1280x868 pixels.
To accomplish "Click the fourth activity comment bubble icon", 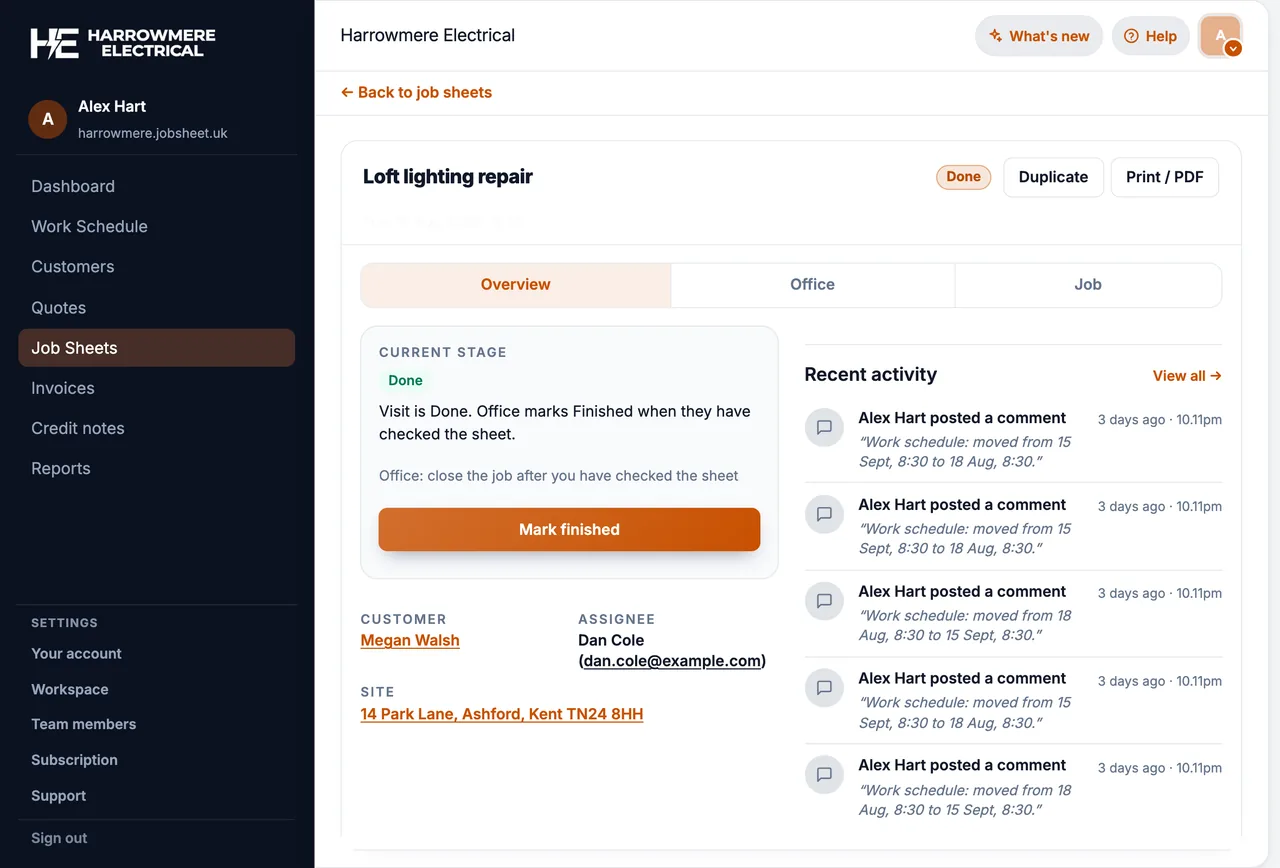I will [824, 688].
